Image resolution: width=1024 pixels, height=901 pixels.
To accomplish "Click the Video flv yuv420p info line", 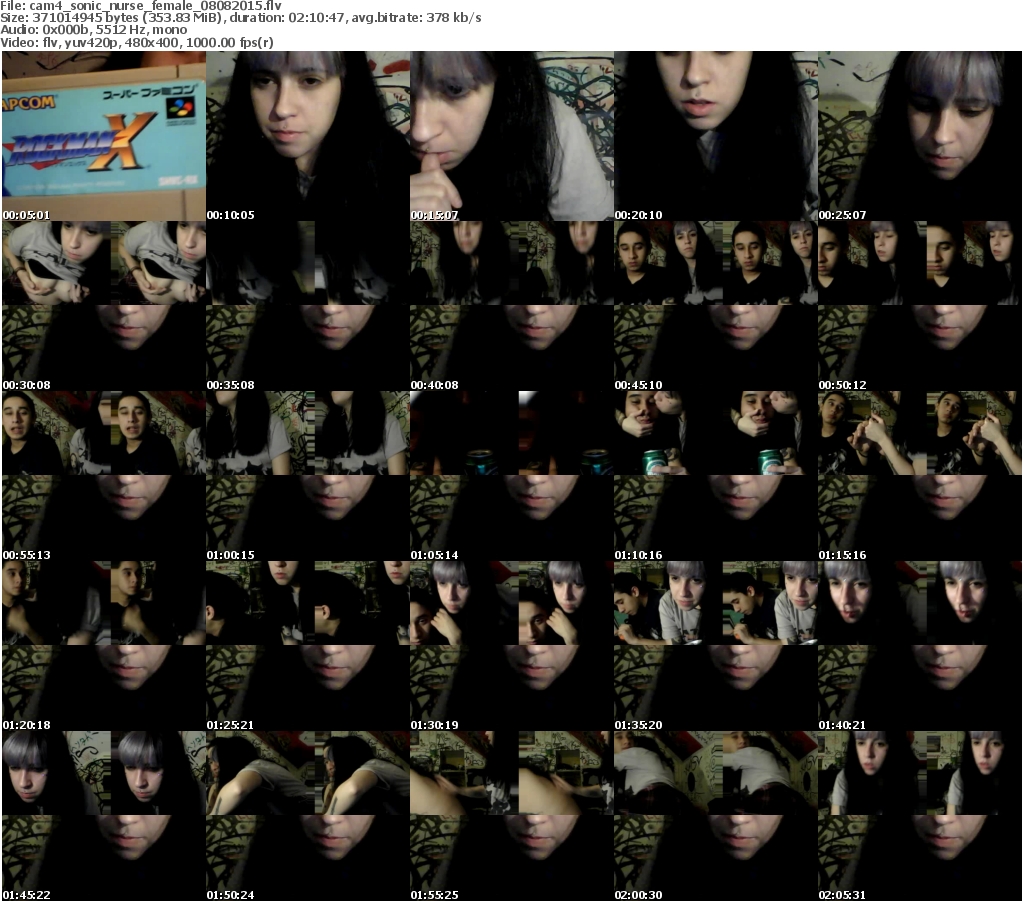I will click(137, 42).
